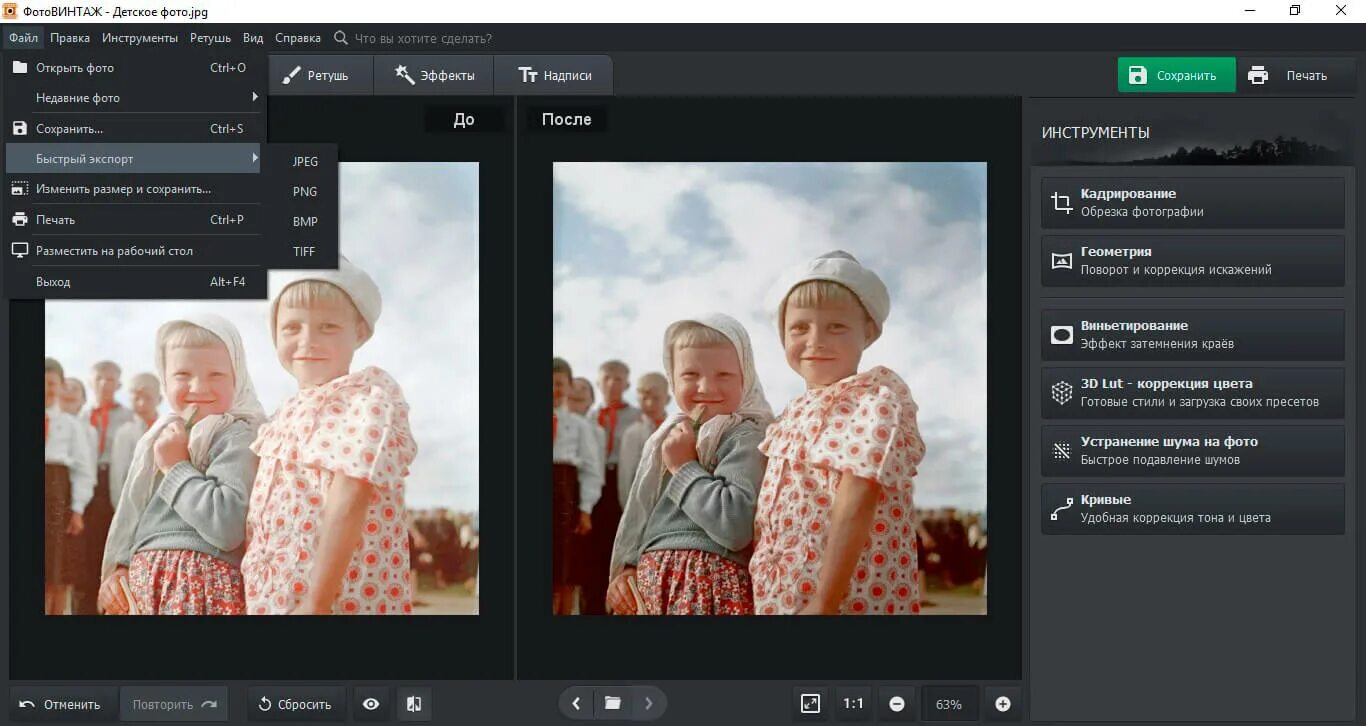Open the Виньетирование vignette tool
Viewport: 1366px width, 726px height.
pos(1193,335)
